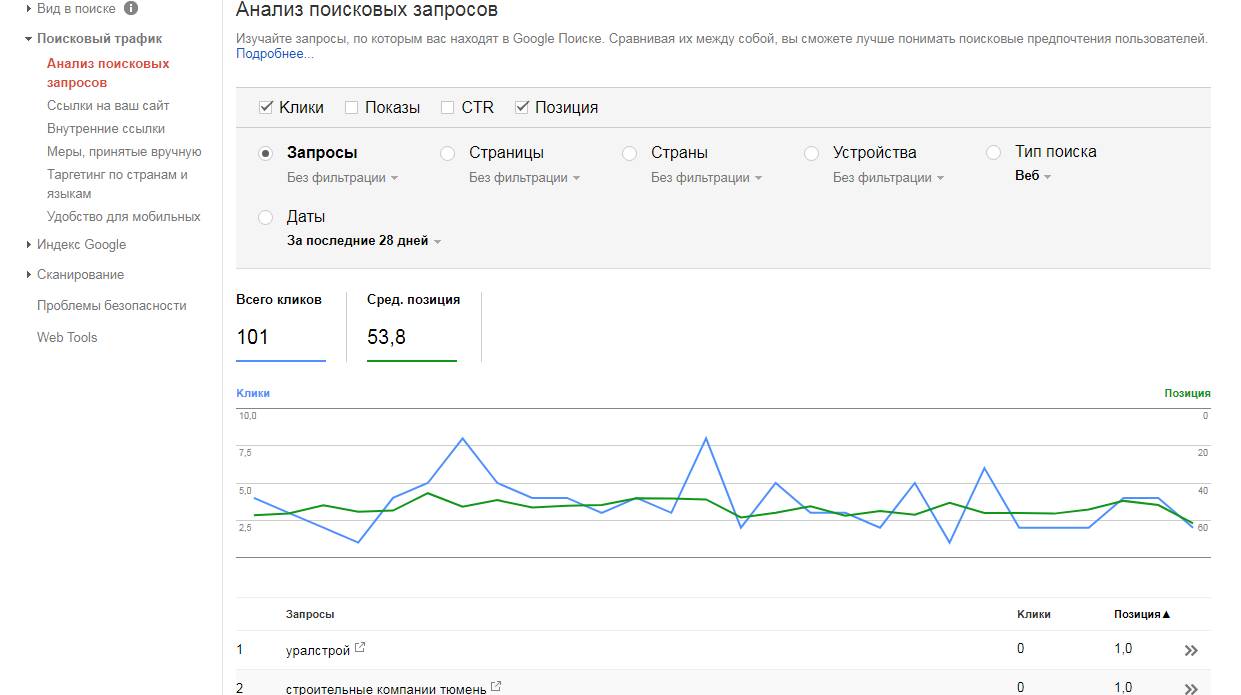Open the За последние 28 дней dropdown
The width and height of the screenshot is (1241, 695).
click(364, 241)
